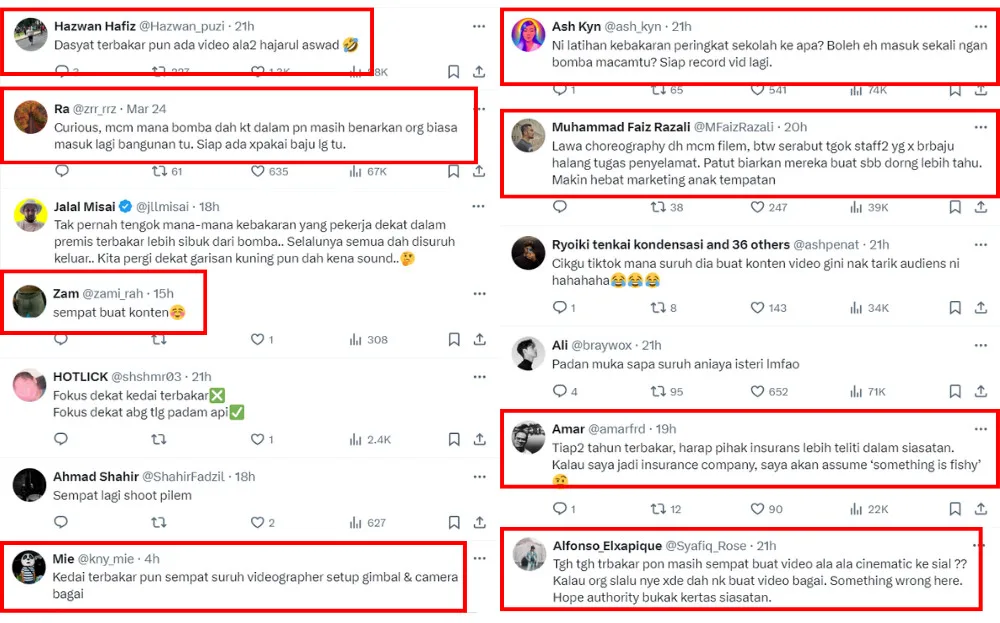
Task: Bookmark Ali's tweet
Action: (x=954, y=391)
